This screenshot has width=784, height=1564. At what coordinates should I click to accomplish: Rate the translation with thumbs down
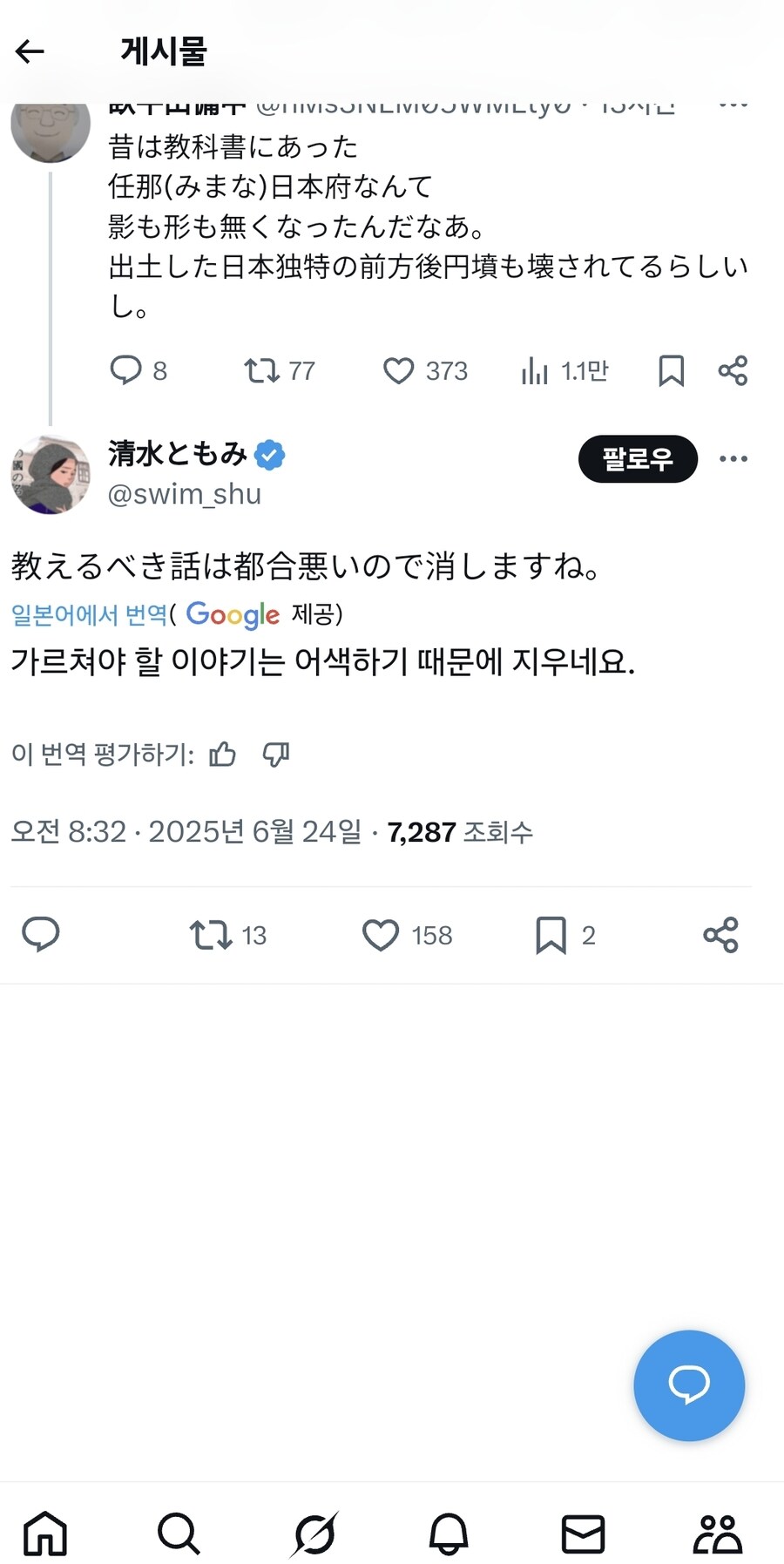coord(276,754)
